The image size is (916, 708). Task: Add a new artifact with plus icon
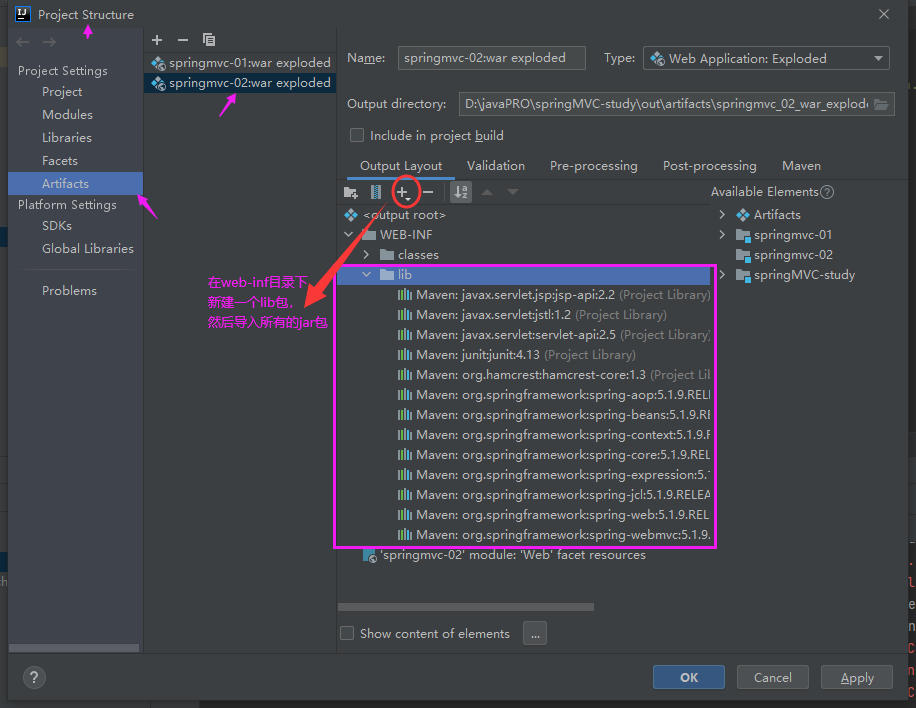[157, 40]
